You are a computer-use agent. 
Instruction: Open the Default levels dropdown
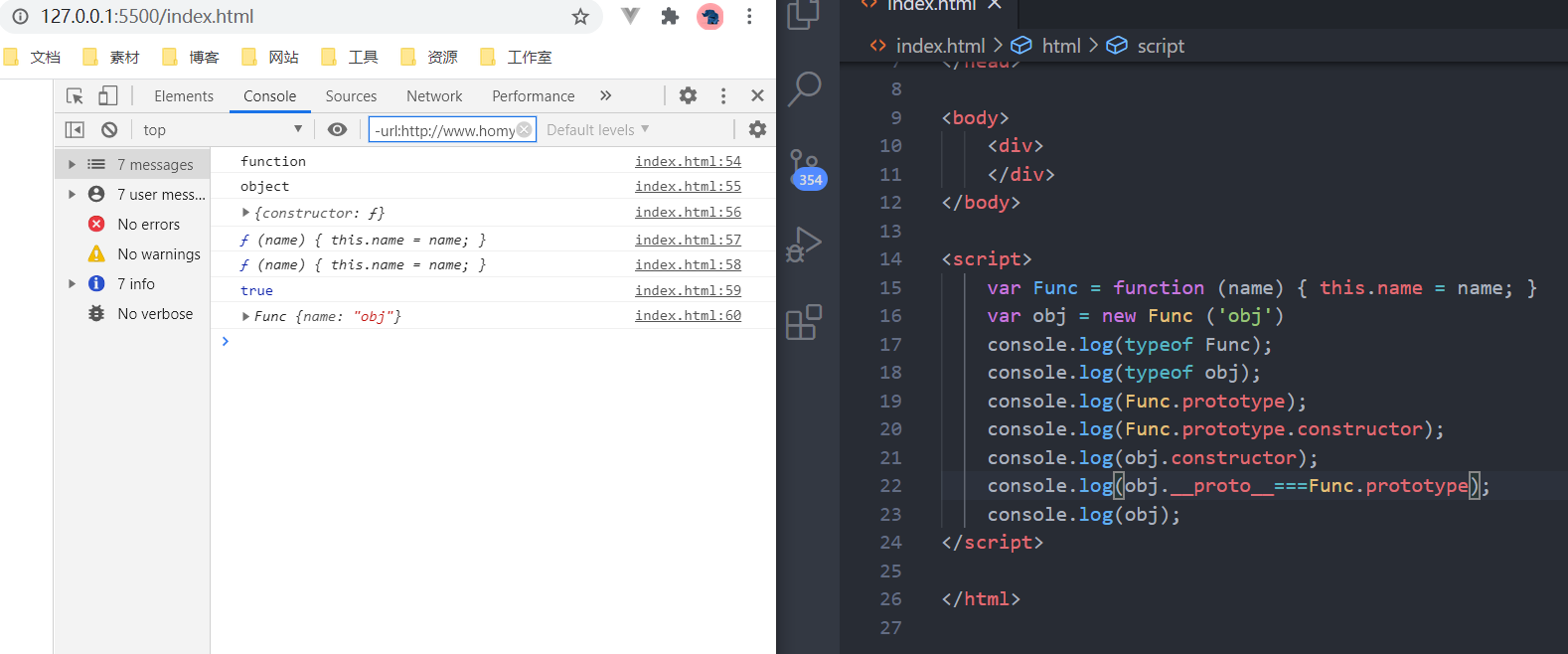click(597, 129)
